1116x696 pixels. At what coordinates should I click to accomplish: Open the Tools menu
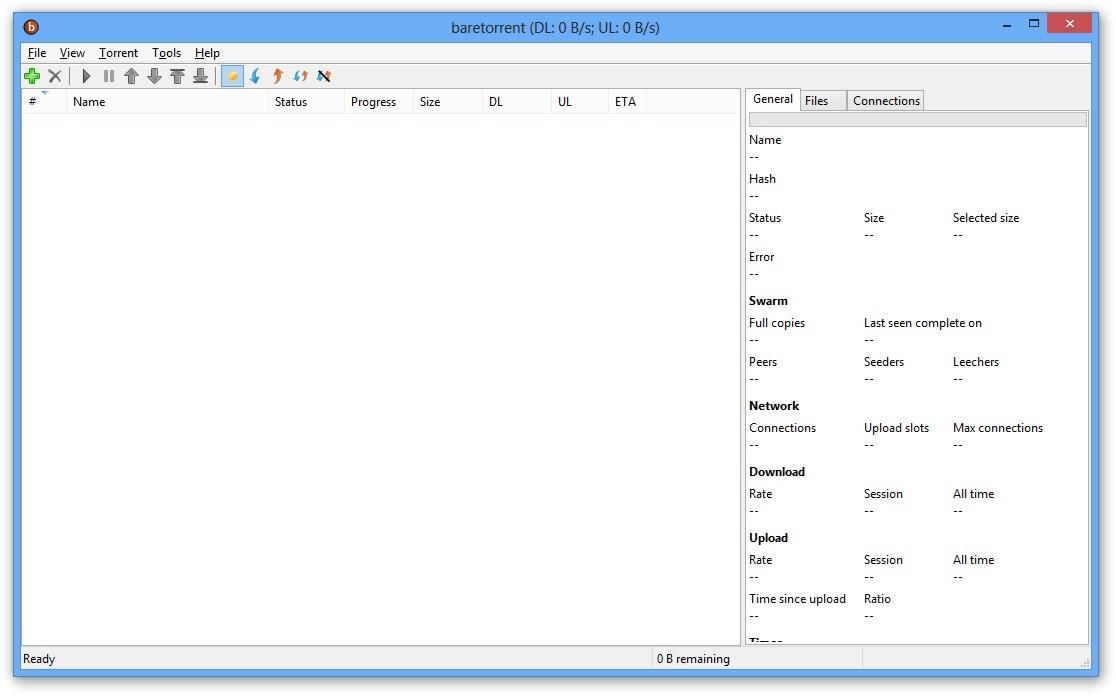[x=167, y=53]
